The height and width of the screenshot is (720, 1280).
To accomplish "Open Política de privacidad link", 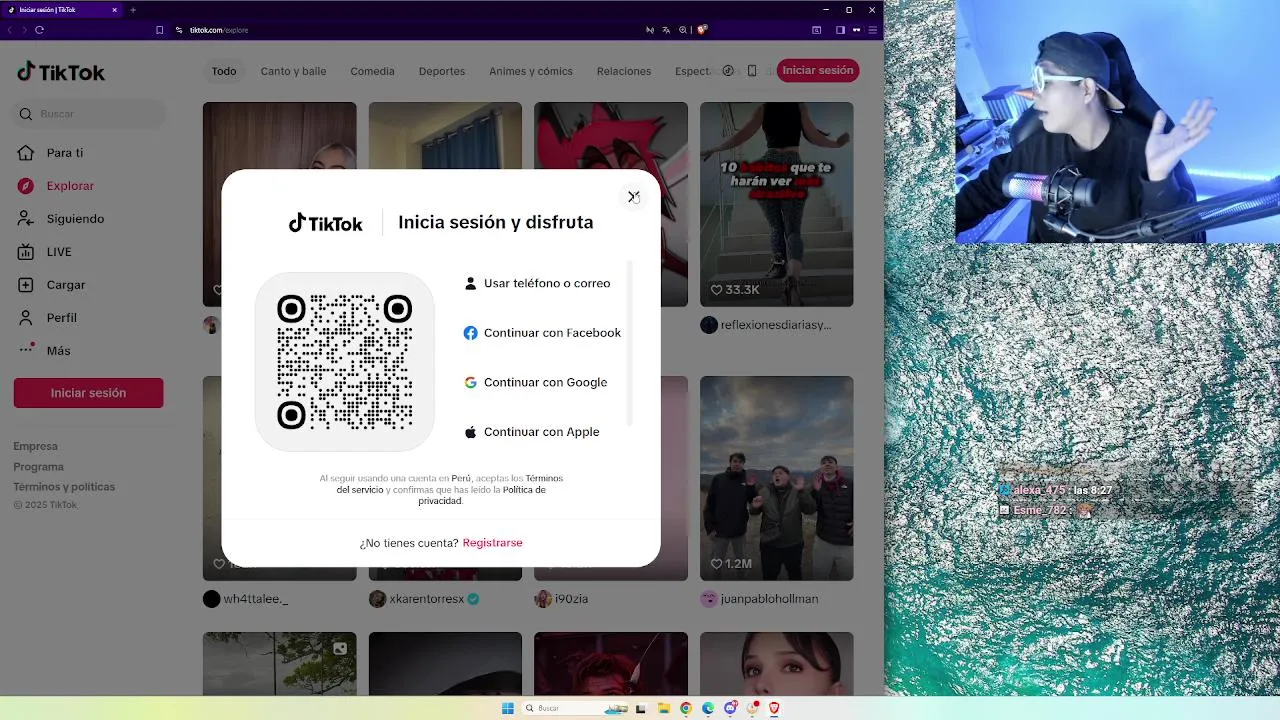I will 482,495.
